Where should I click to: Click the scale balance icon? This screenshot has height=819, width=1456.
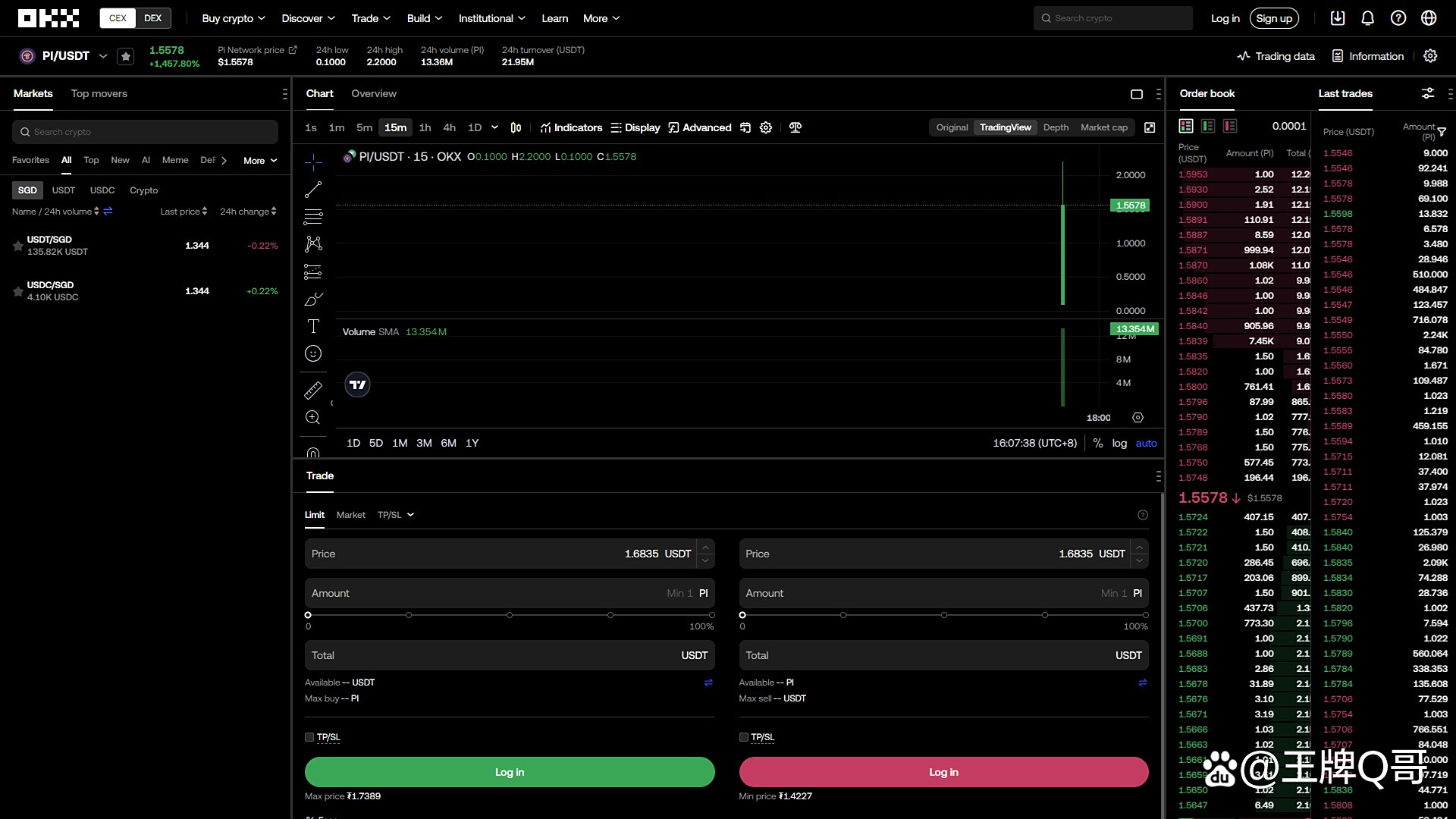(795, 127)
